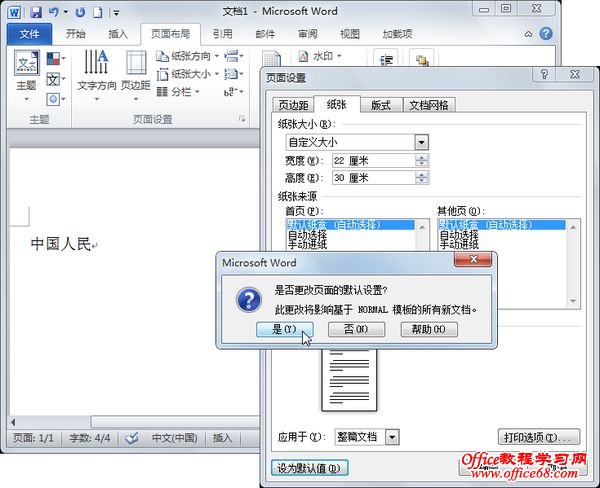Select the 纸张 tab in 页面设置
The height and width of the screenshot is (488, 600).
point(336,104)
